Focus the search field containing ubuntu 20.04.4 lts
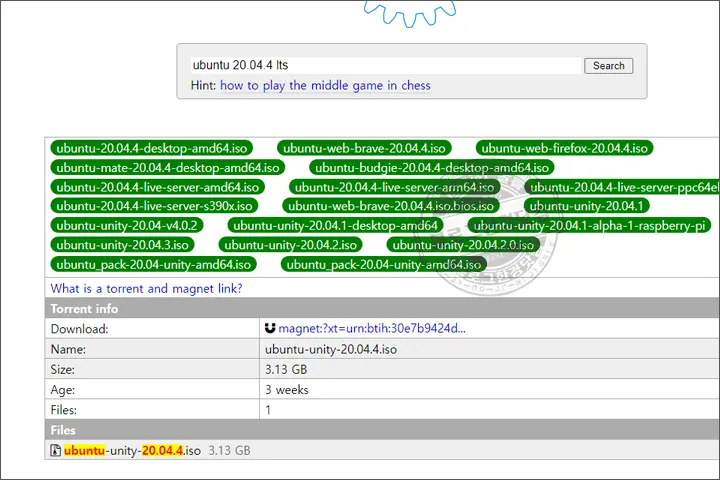Viewport: 720px width, 480px height. 385,65
